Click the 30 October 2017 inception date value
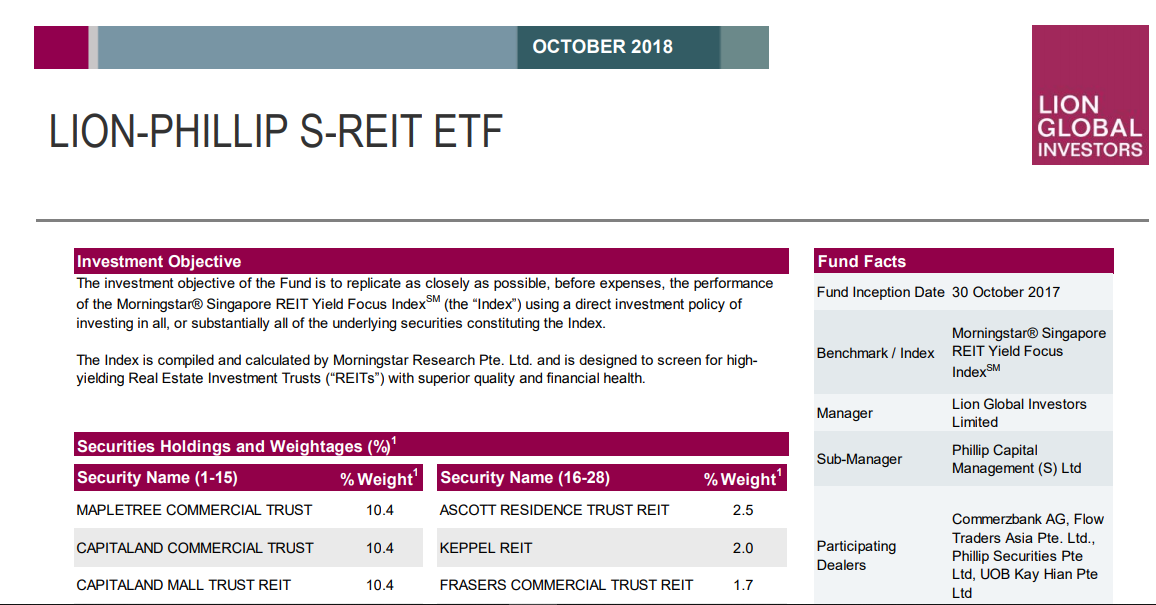 pos(1006,292)
